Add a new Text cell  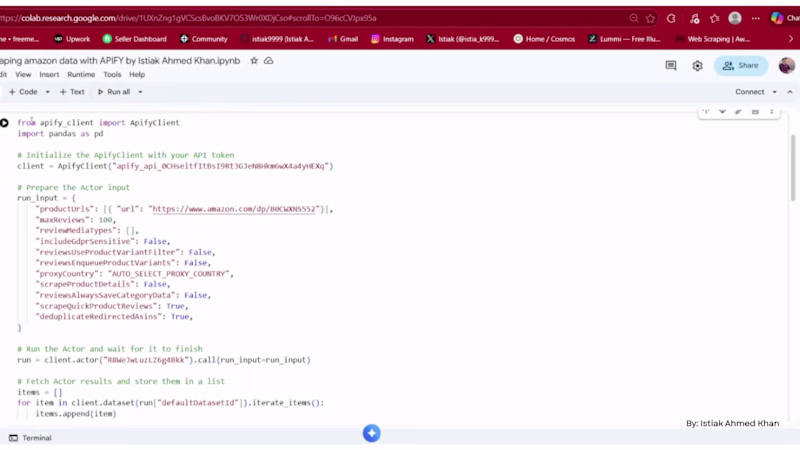(x=72, y=92)
